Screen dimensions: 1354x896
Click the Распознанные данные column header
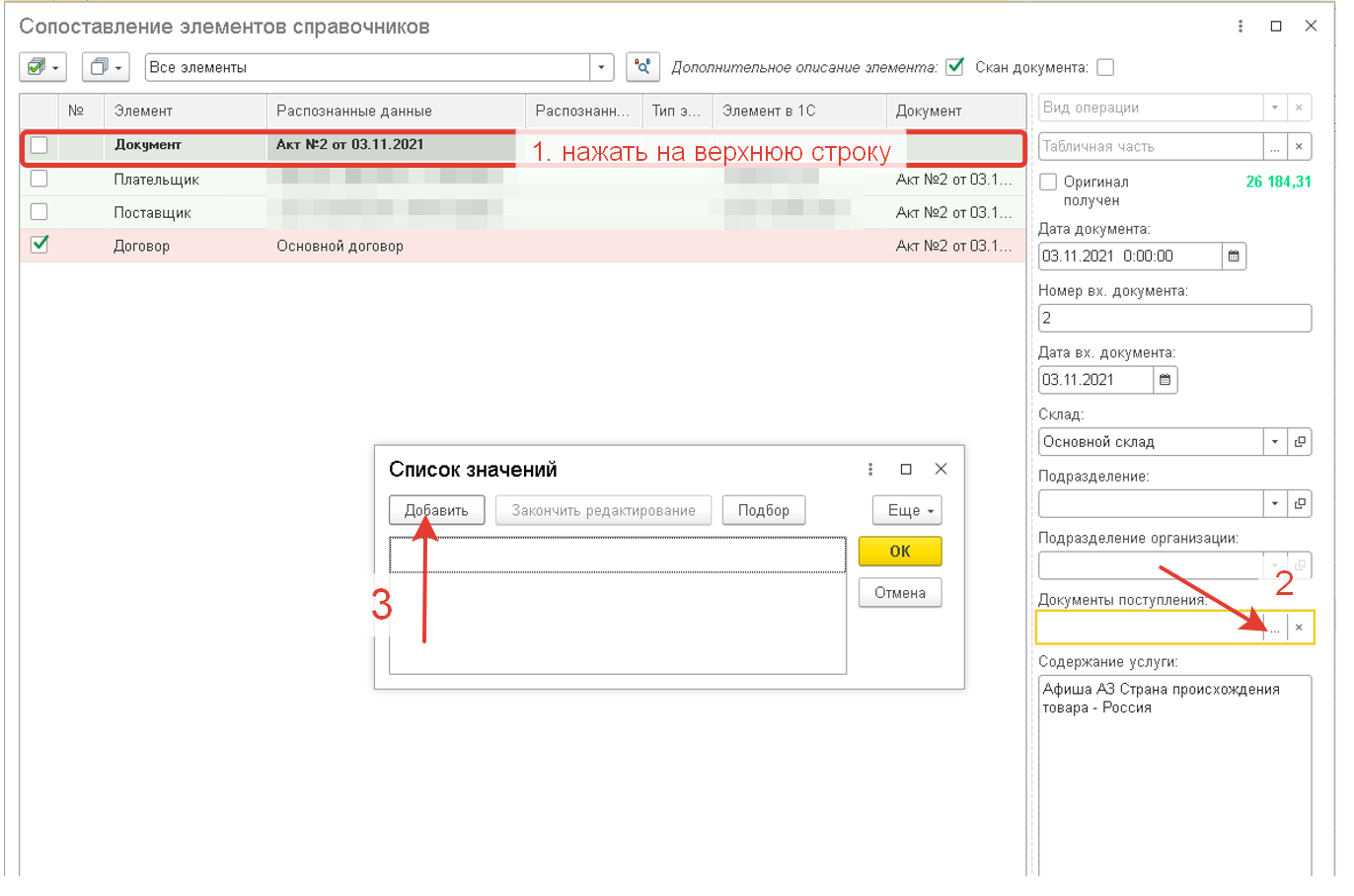396,111
